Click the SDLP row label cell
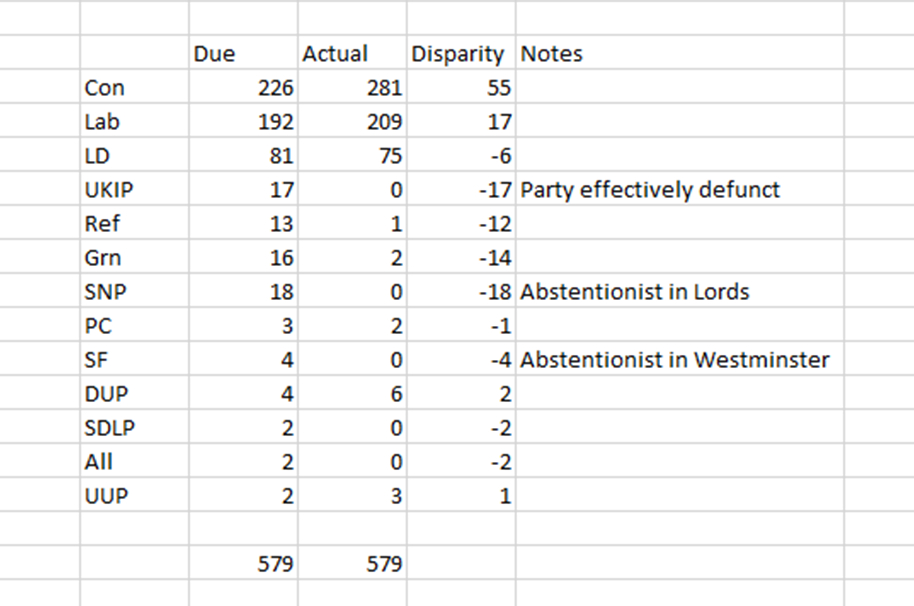 [134, 428]
